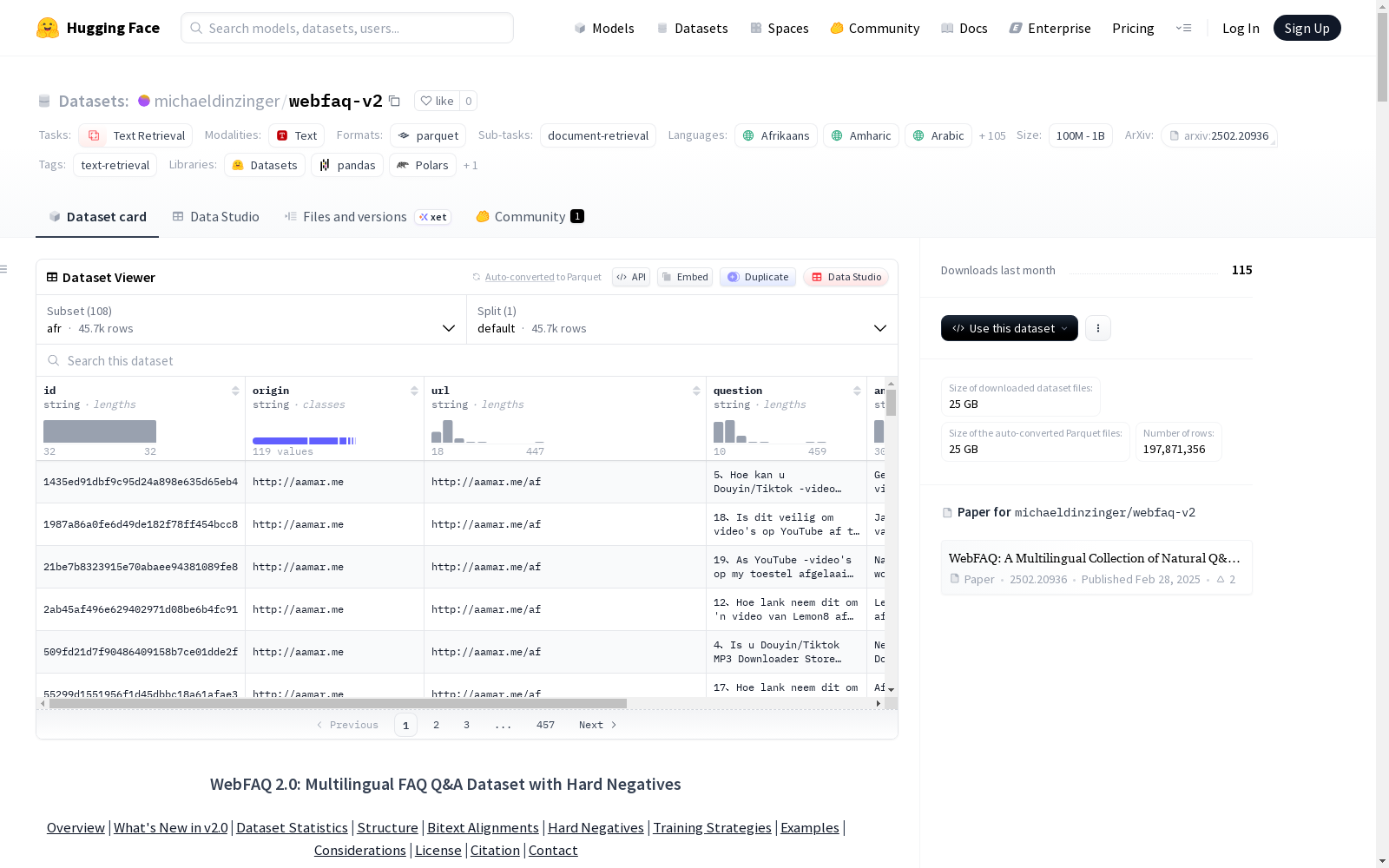Viewport: 1389px width, 868px height.
Task: Open the text-retrieval tag
Action: click(115, 165)
